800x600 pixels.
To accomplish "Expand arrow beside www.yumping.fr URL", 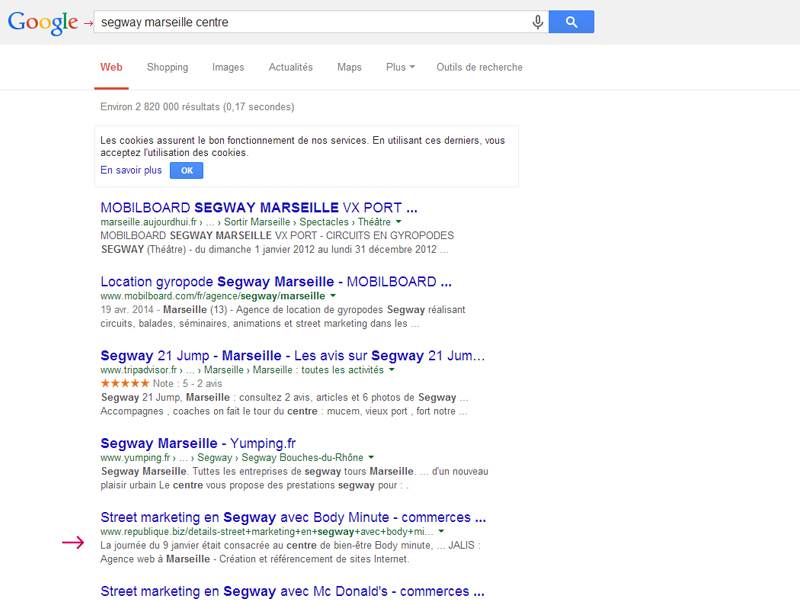I will pyautogui.click(x=371, y=458).
